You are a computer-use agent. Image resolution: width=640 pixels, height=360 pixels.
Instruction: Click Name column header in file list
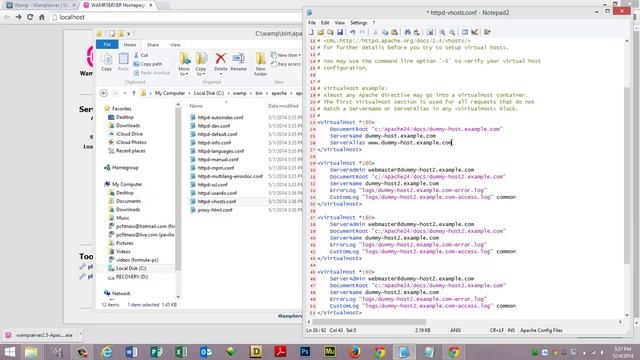pos(196,106)
